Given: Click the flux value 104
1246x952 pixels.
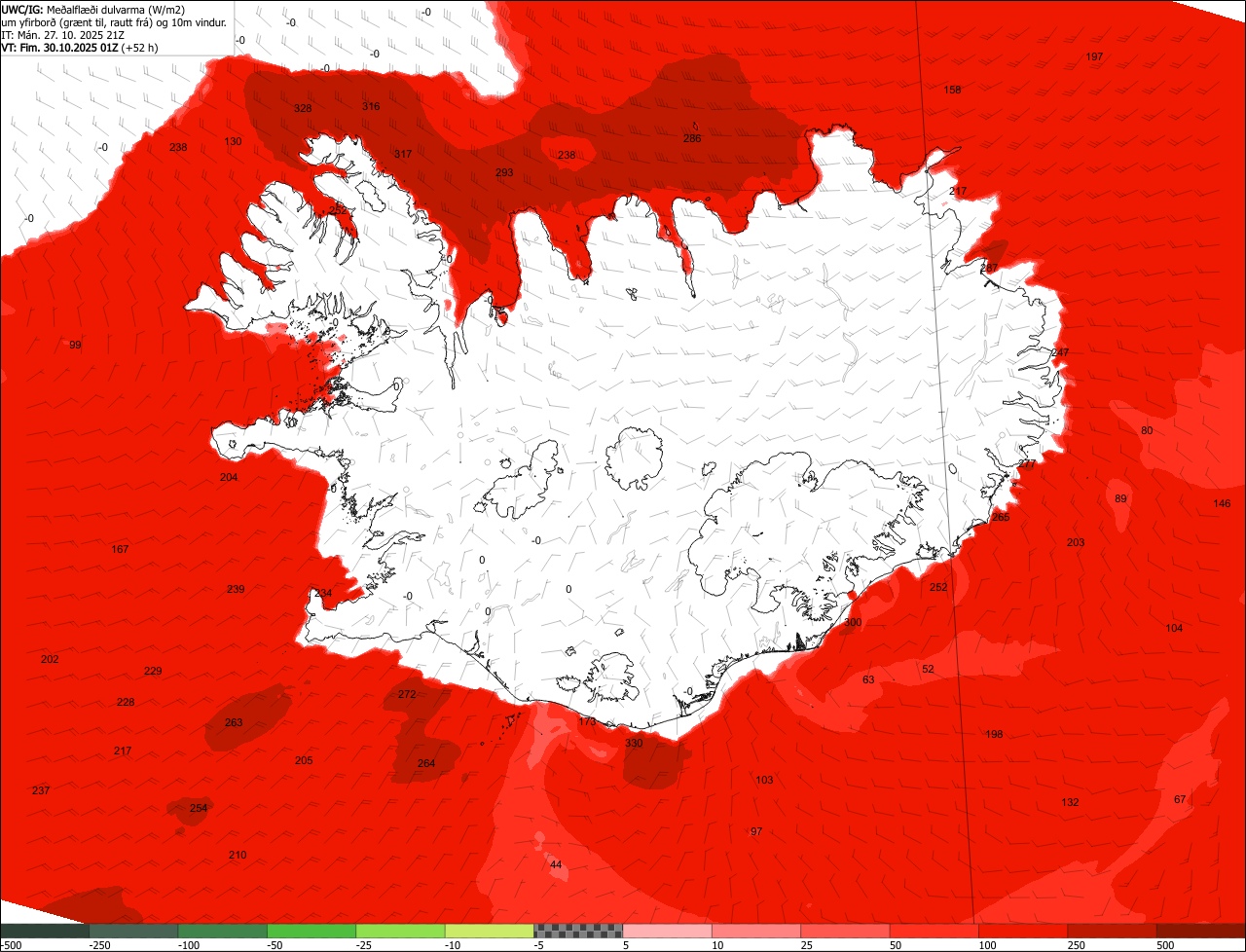Looking at the screenshot, I should [x=1174, y=628].
